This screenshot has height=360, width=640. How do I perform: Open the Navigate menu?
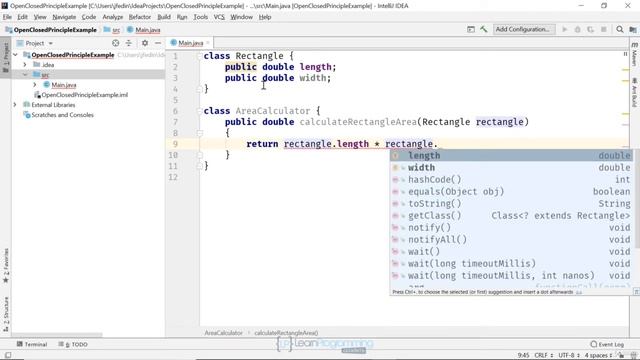64,17
